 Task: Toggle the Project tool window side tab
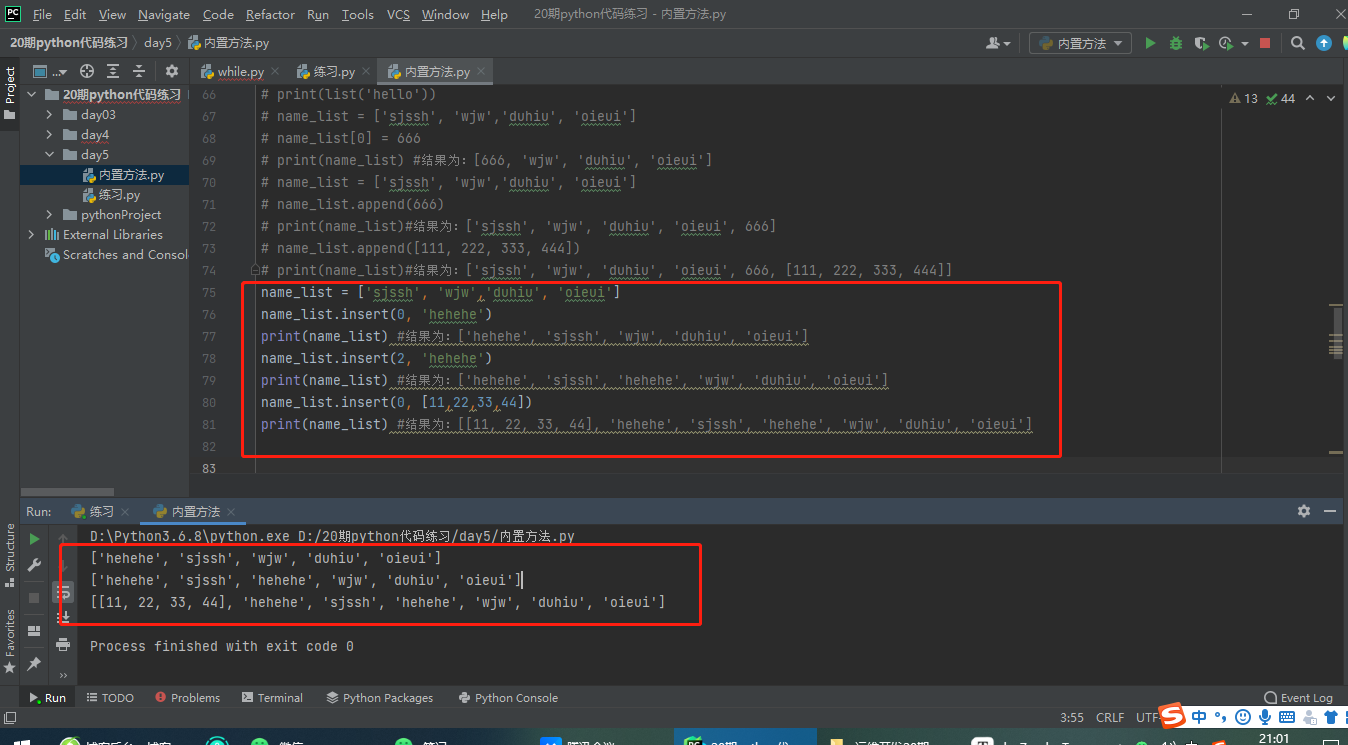coord(10,93)
